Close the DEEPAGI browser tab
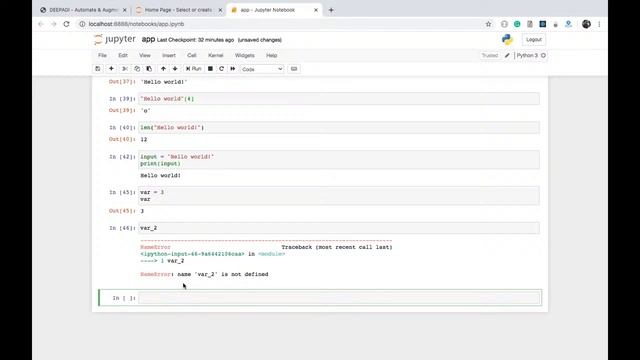The image size is (640, 360). pyautogui.click(x=124, y=10)
